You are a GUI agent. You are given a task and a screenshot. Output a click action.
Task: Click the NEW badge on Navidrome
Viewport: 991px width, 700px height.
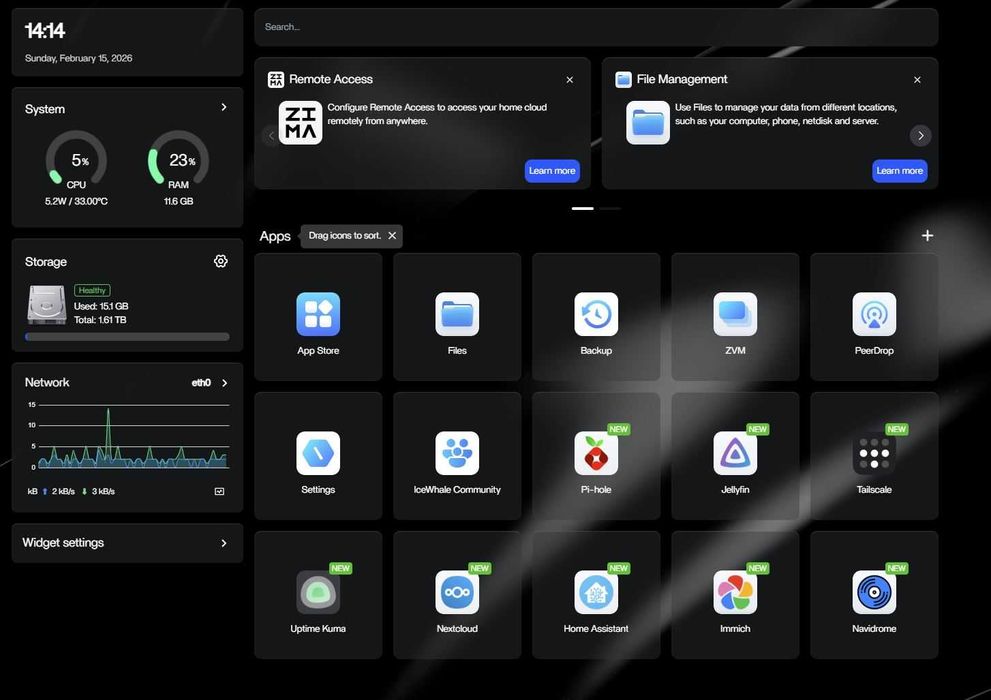896,568
